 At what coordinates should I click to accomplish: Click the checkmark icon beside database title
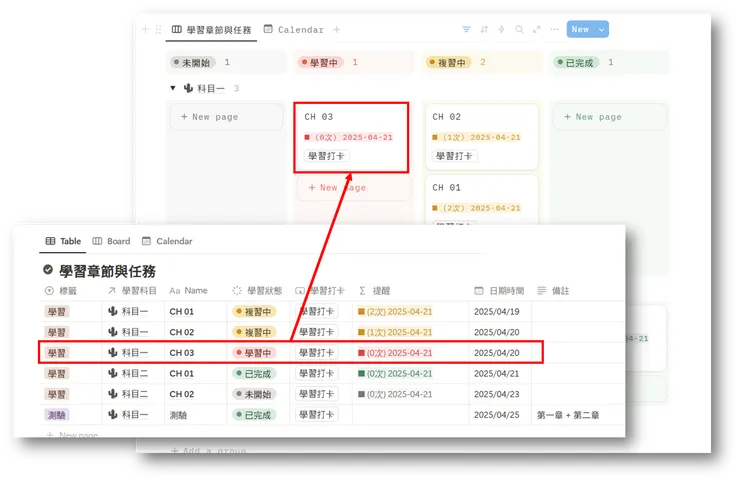(48, 270)
